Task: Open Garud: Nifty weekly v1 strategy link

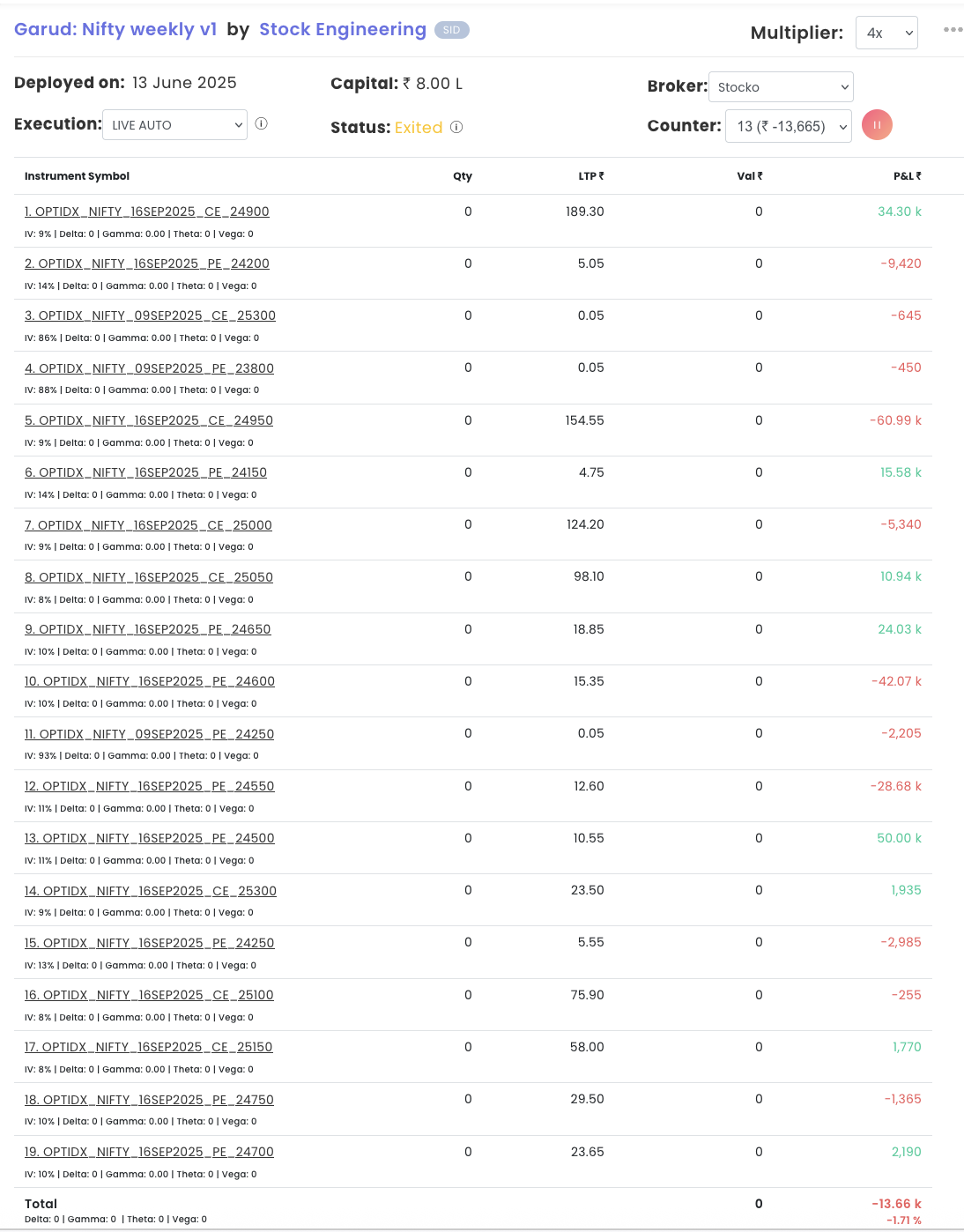Action: [115, 29]
